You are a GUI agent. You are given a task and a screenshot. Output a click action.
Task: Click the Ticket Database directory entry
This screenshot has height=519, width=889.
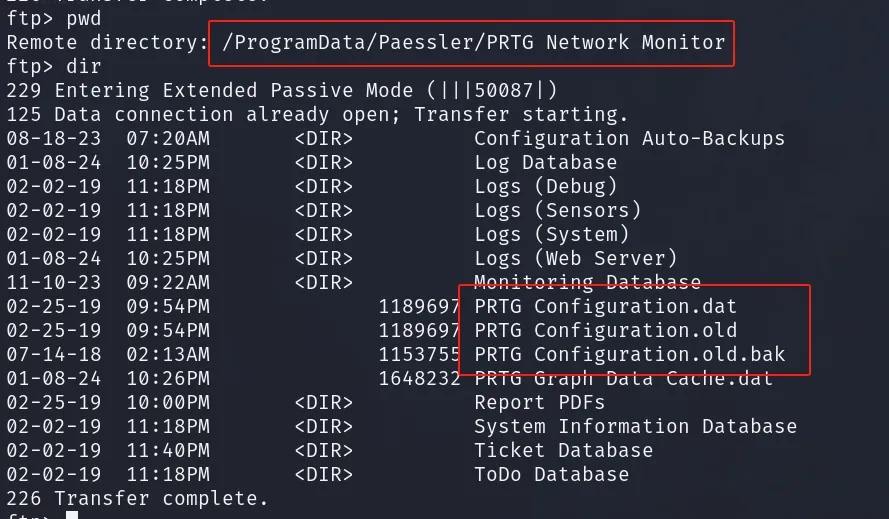click(564, 450)
